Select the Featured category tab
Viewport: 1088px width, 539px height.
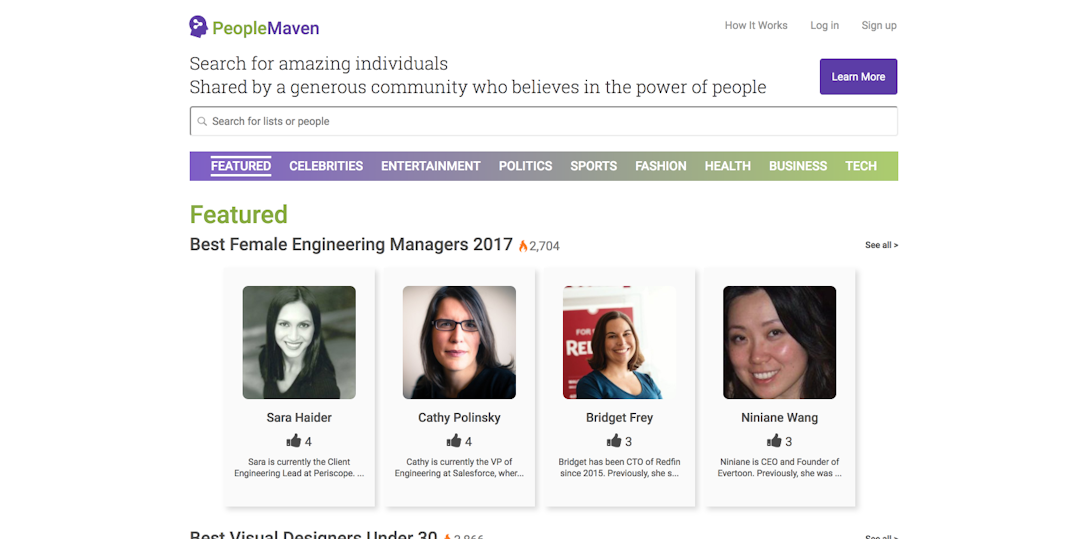pyautogui.click(x=240, y=166)
